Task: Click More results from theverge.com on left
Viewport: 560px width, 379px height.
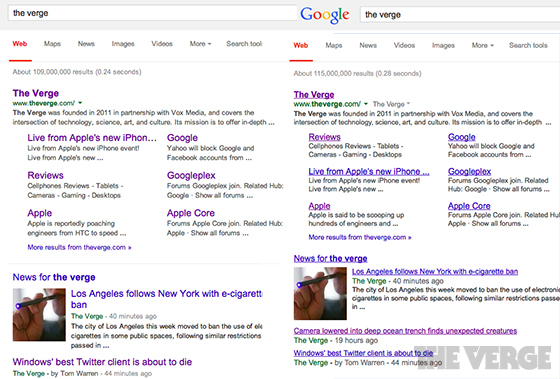Action: pyautogui.click(x=79, y=247)
